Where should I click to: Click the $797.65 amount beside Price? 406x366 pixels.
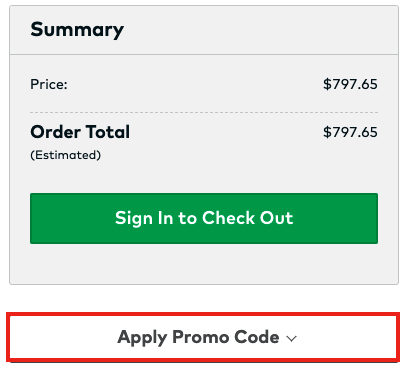pos(350,84)
